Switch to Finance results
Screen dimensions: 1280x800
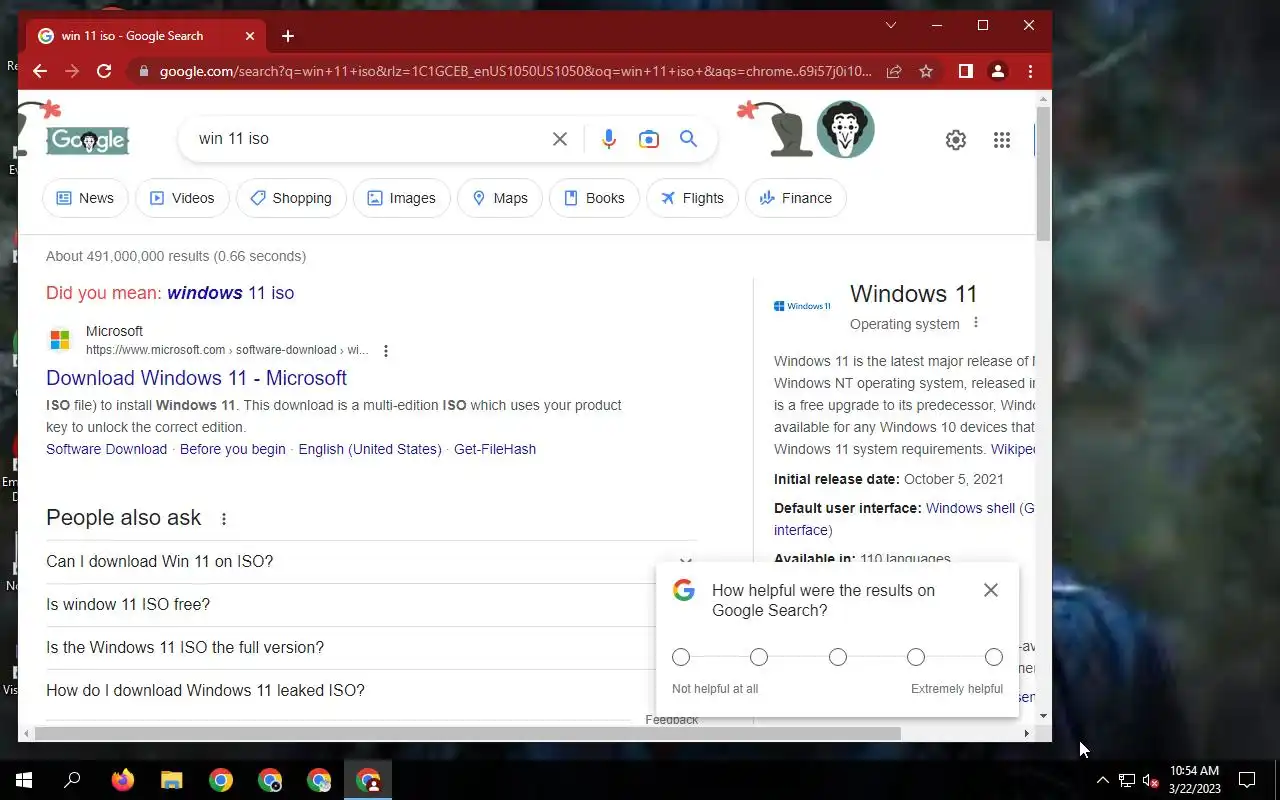(x=796, y=198)
